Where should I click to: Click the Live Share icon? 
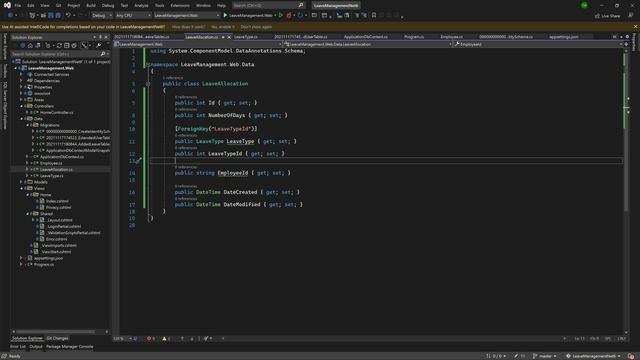coord(598,16)
